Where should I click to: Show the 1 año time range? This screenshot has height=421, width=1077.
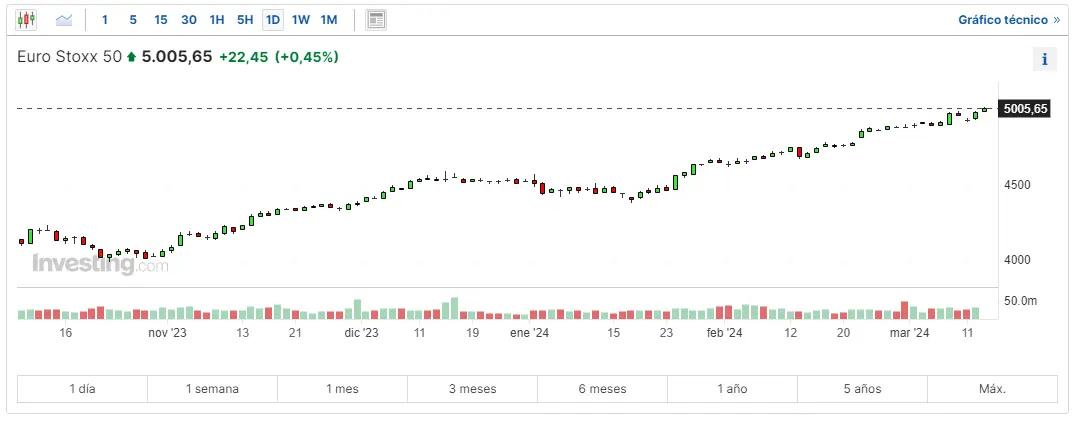[732, 389]
